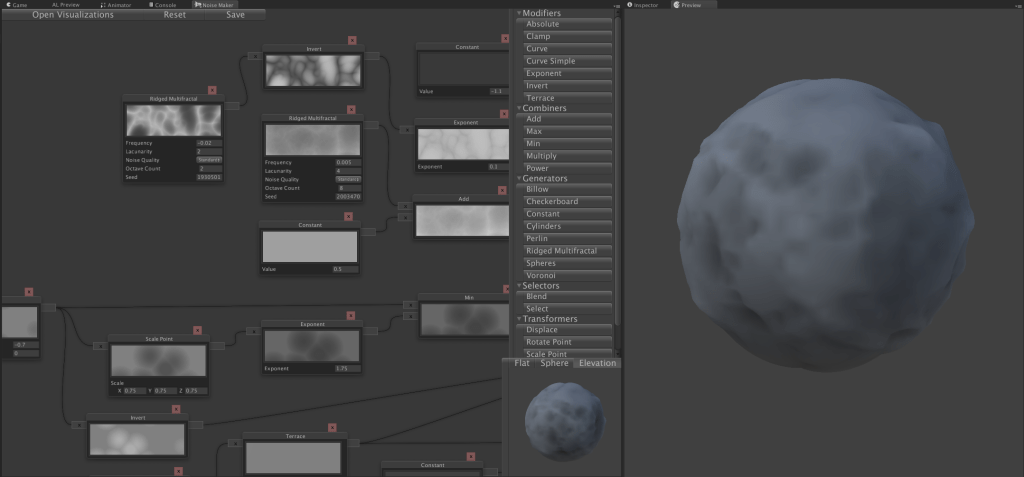This screenshot has width=1024, height=477.
Task: Click the node list vertical scrollbar
Action: (x=617, y=170)
